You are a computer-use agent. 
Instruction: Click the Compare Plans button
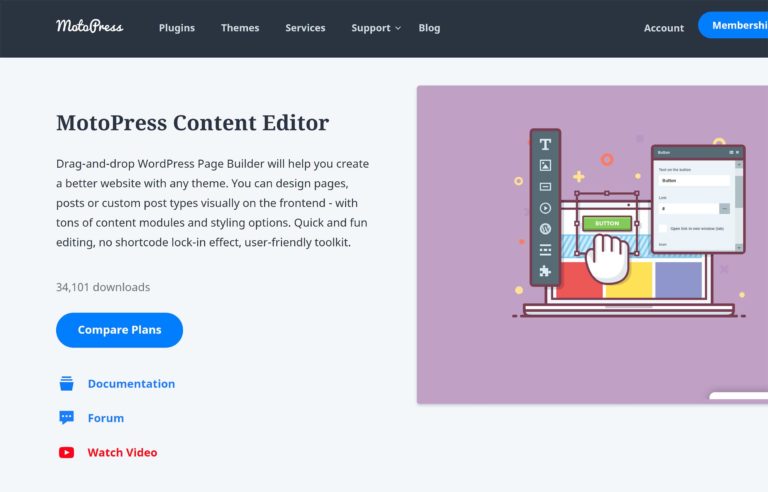point(120,330)
